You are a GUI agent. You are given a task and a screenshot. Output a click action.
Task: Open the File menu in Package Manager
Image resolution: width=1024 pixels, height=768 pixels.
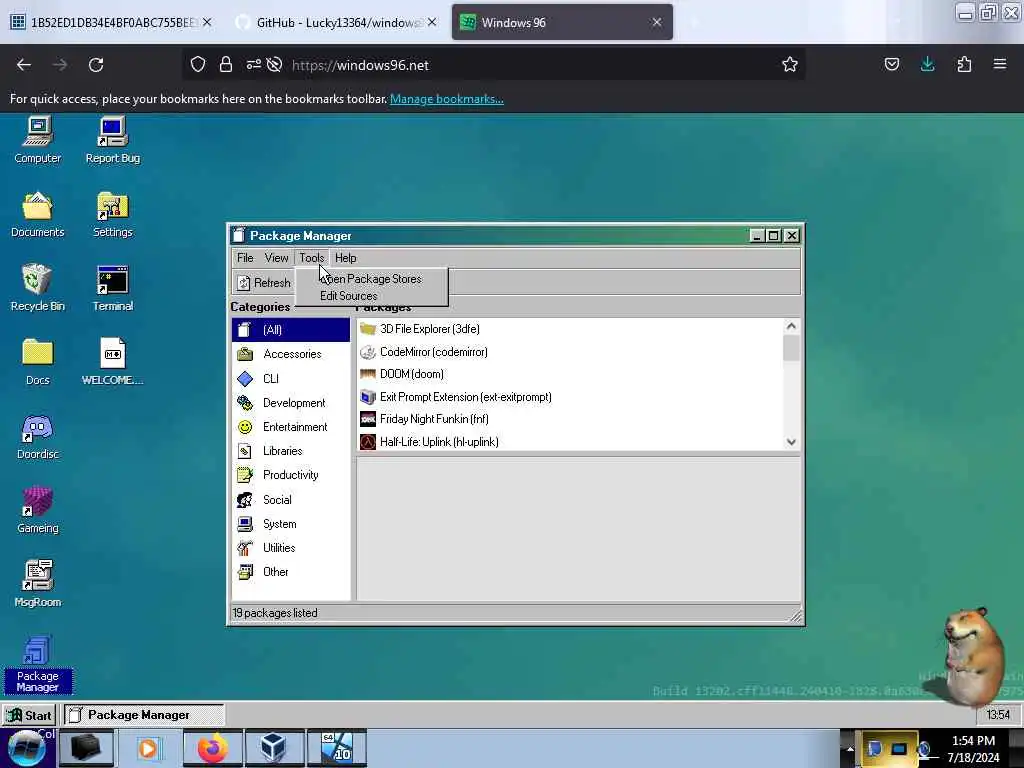click(245, 258)
